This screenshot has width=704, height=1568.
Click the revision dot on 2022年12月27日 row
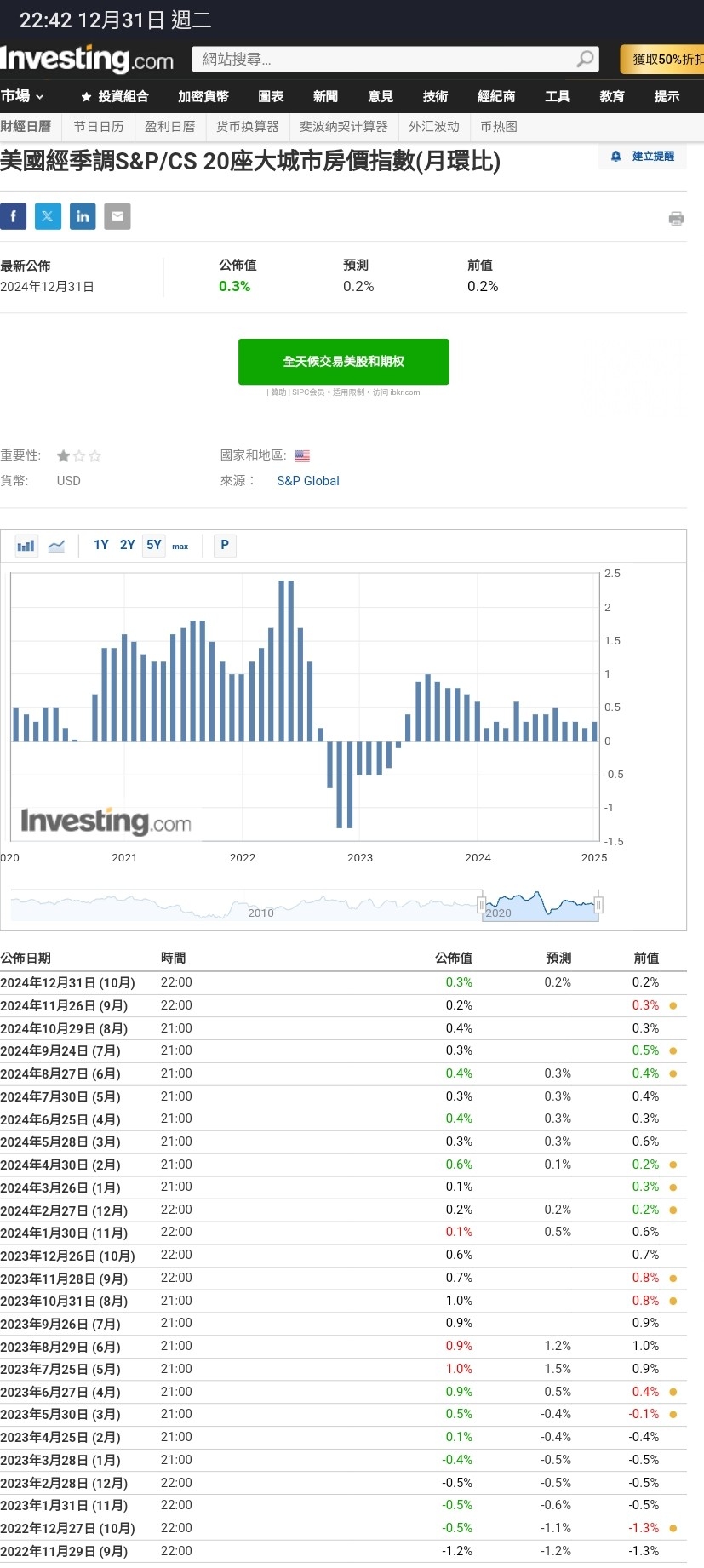tap(673, 1528)
